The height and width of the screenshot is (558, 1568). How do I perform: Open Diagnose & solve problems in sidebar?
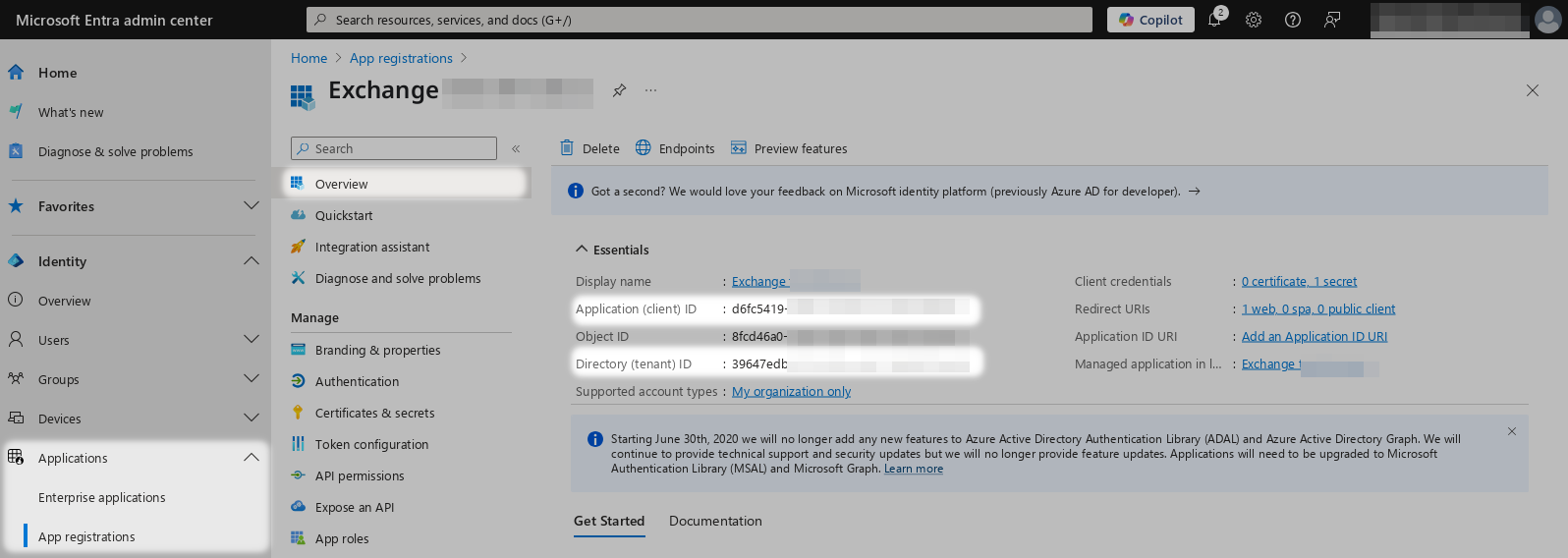pyautogui.click(x=115, y=151)
